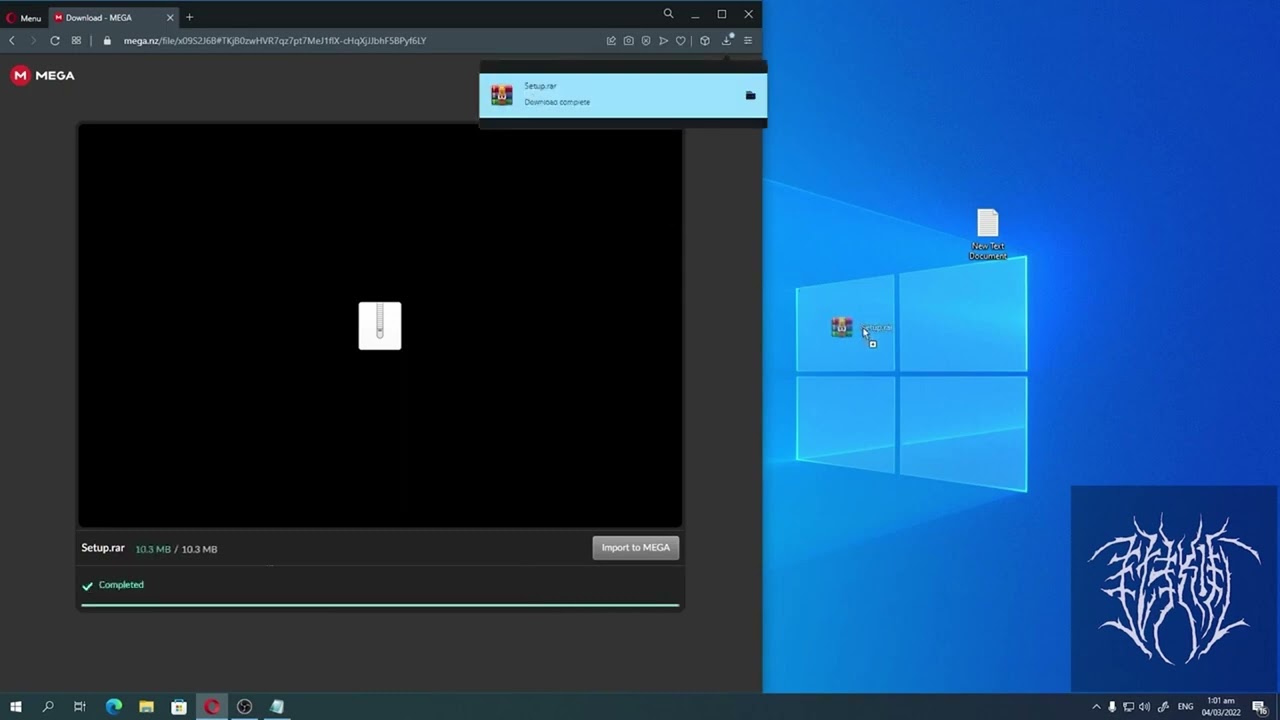The width and height of the screenshot is (1280, 720).
Task: View site security padlock info
Action: point(107,41)
